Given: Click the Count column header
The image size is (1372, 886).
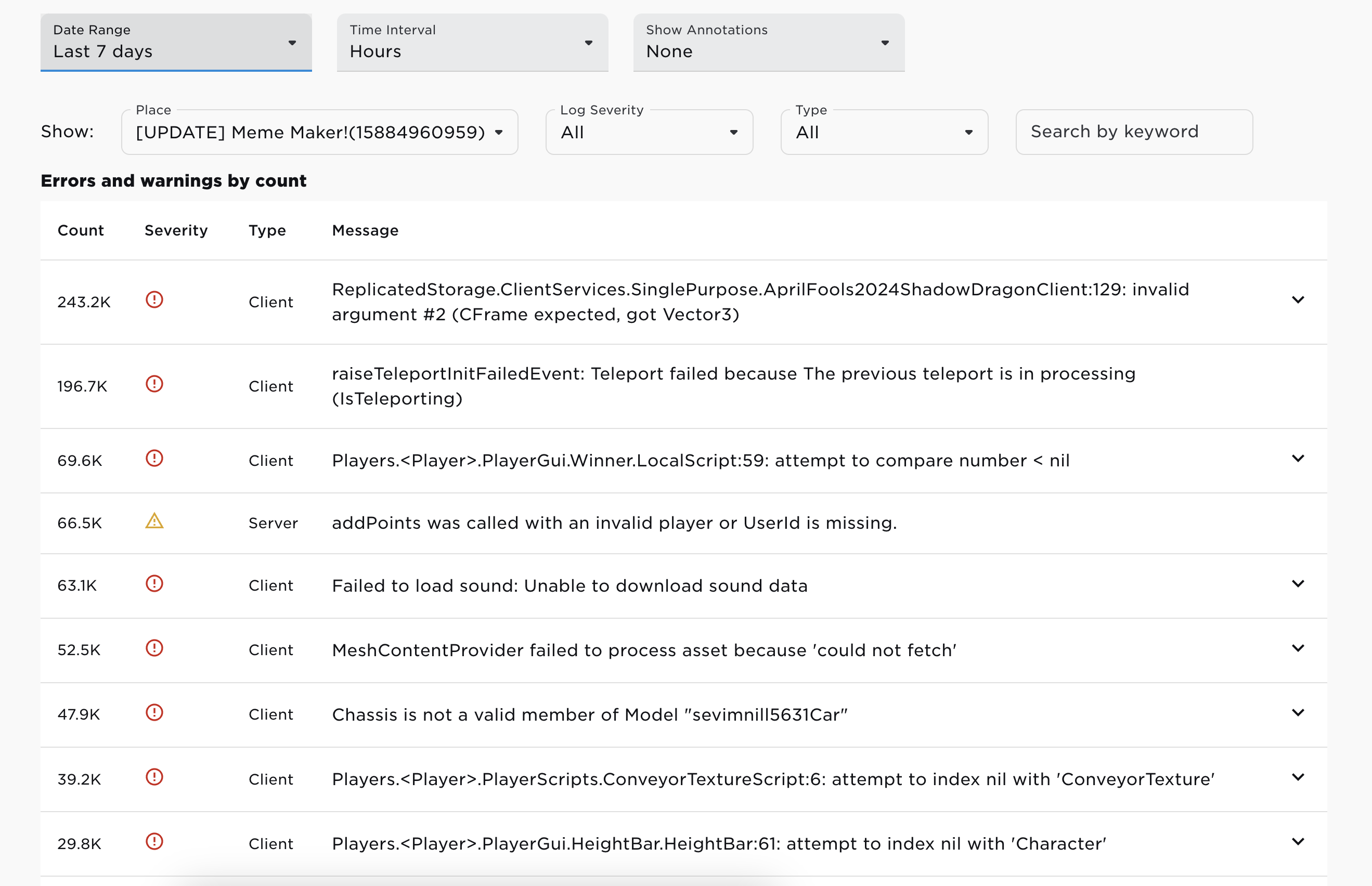Looking at the screenshot, I should [81, 230].
